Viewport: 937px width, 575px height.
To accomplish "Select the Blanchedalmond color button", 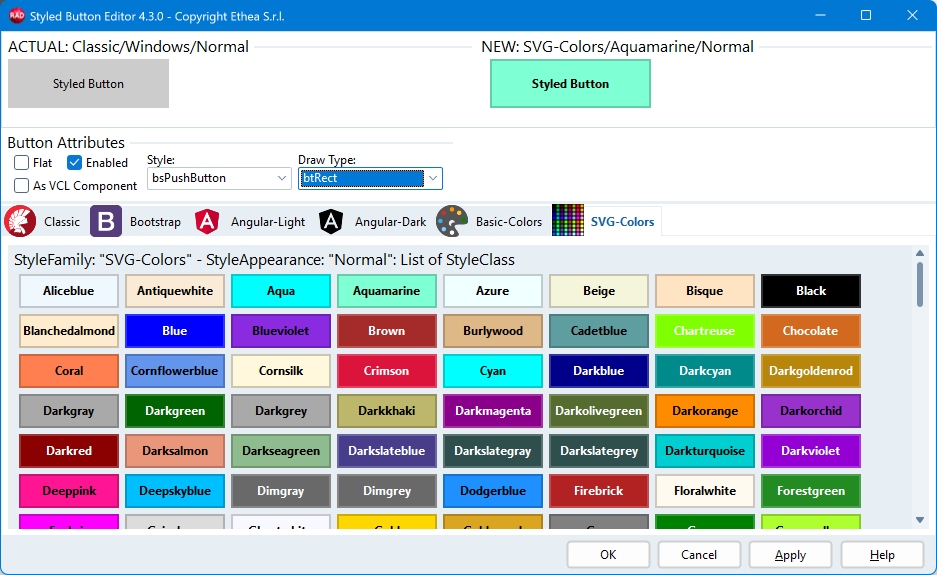I will [69, 331].
